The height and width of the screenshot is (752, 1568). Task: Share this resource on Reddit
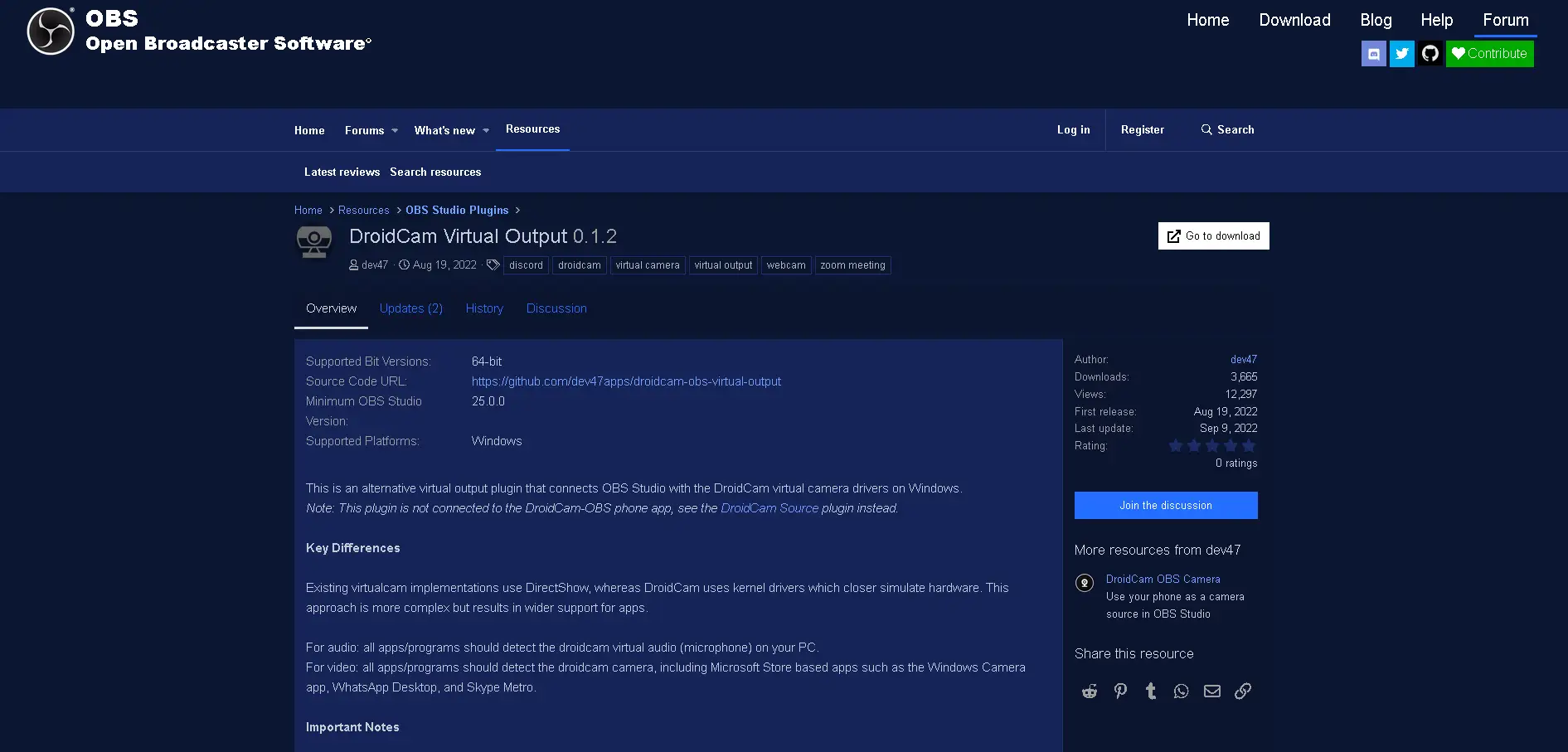[1090, 691]
